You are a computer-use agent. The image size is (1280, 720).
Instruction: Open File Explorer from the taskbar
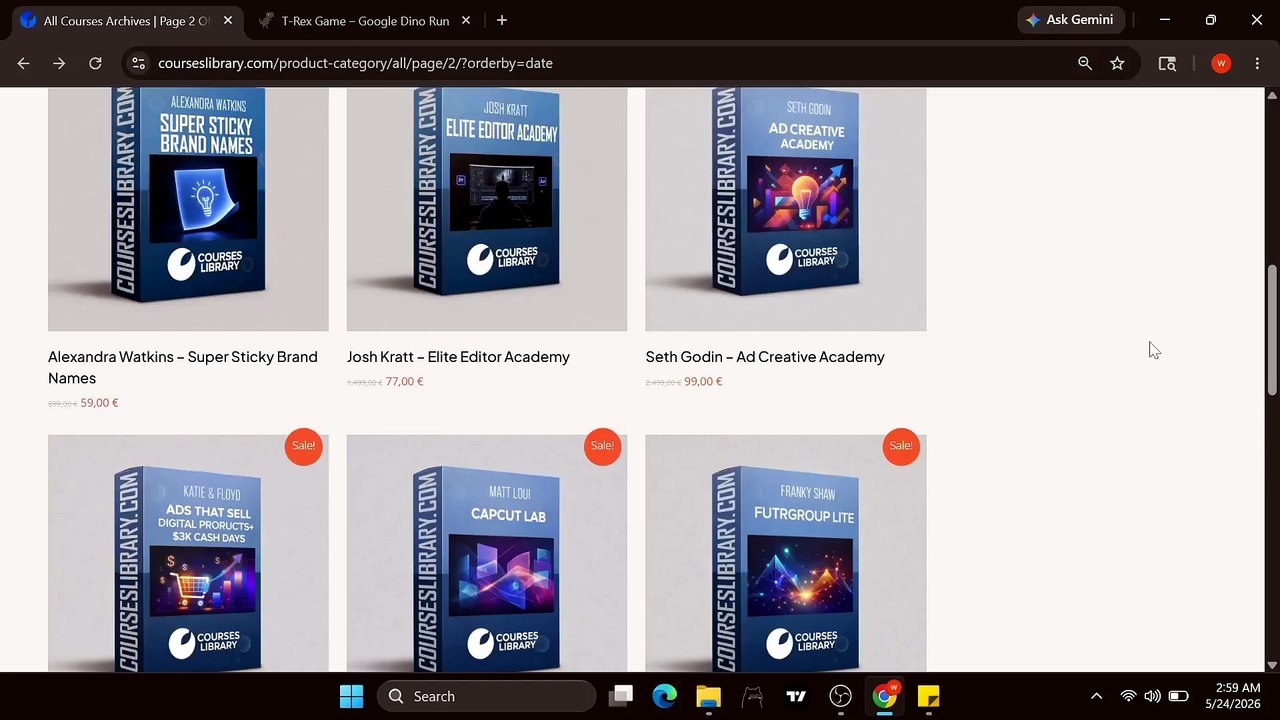708,696
